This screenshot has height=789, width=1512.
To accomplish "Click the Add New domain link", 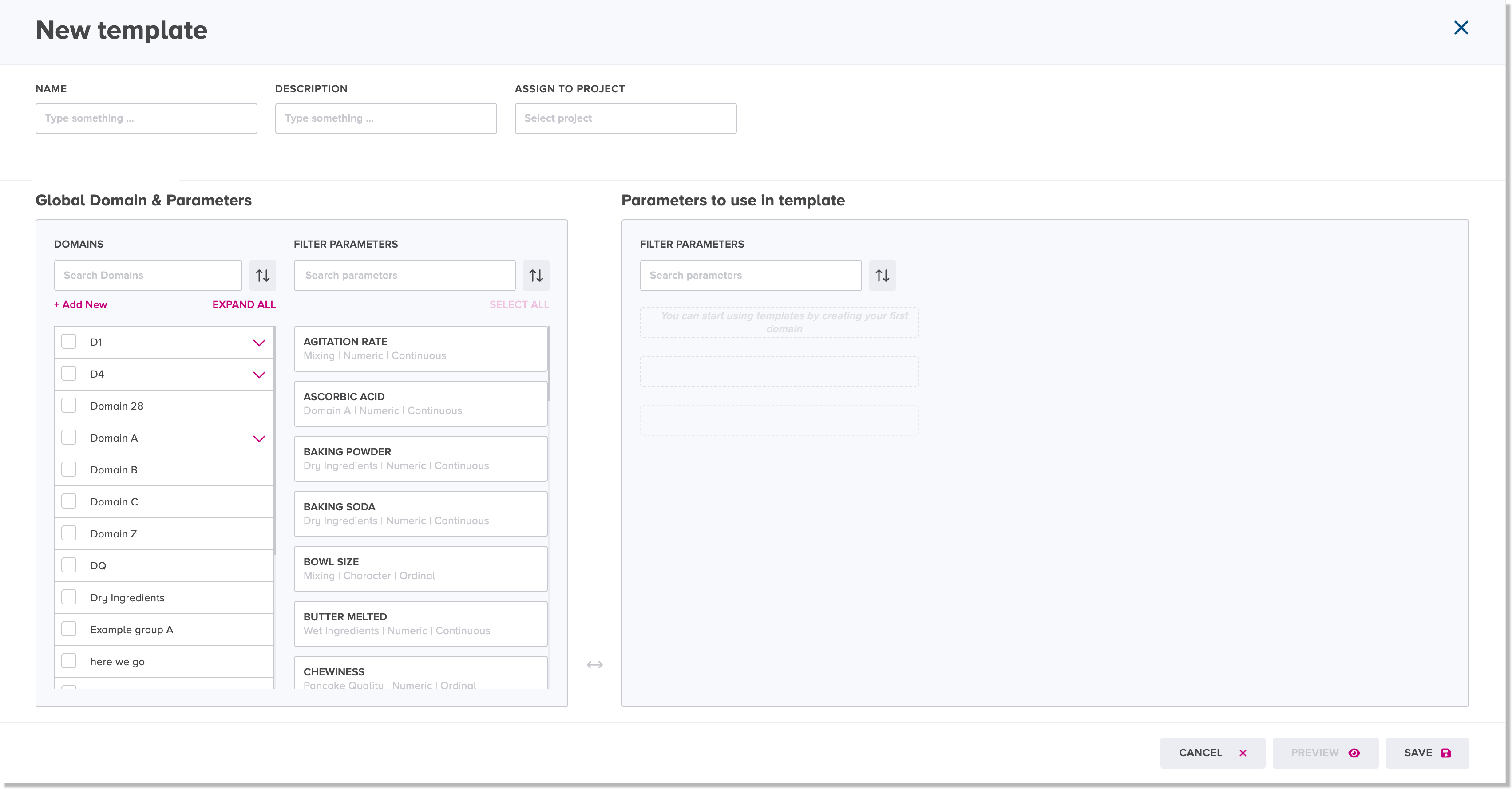I will pos(81,304).
